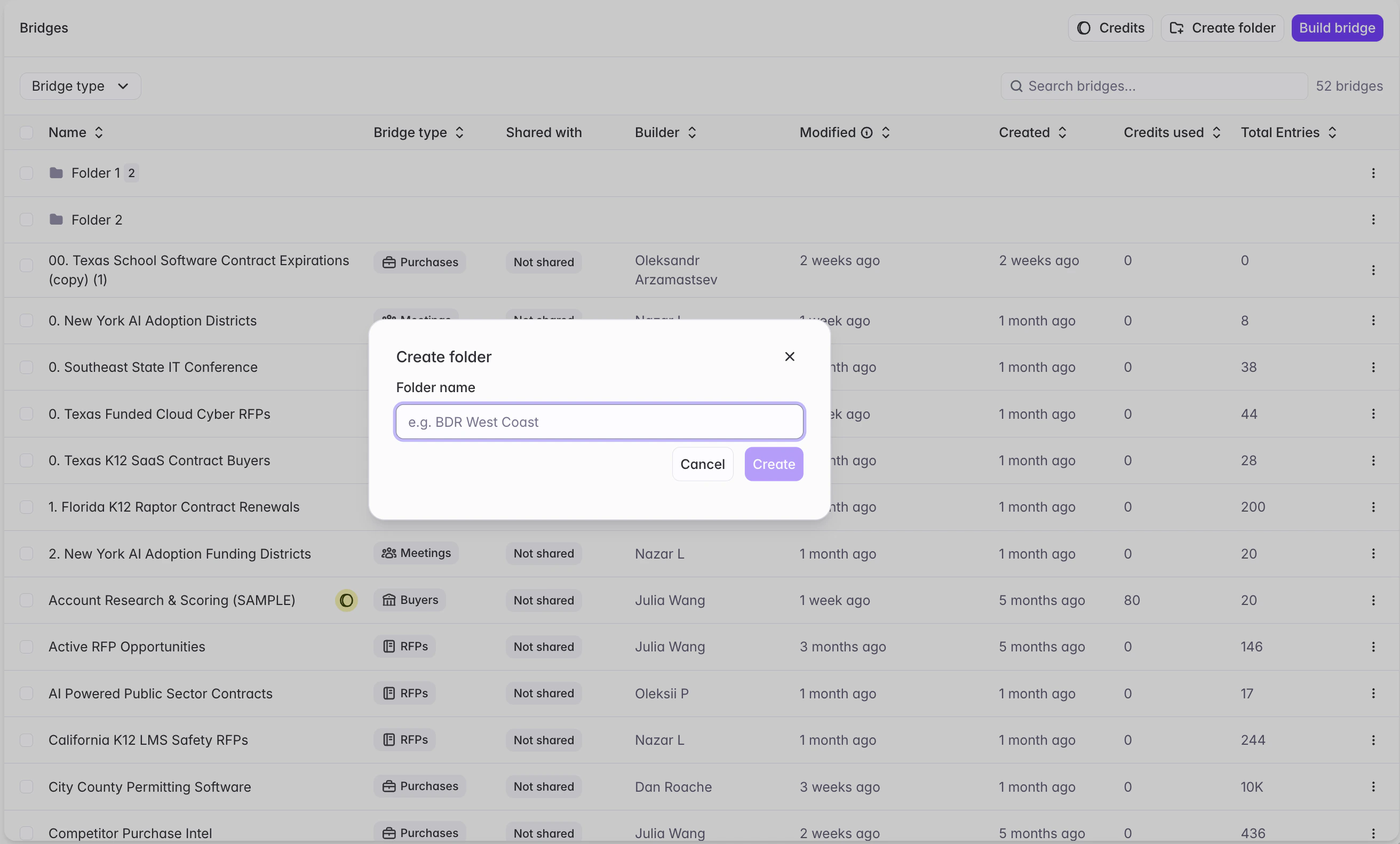Viewport: 1400px width, 844px height.
Task: Open row menu for City County Permitting Software
Action: pos(1373,786)
